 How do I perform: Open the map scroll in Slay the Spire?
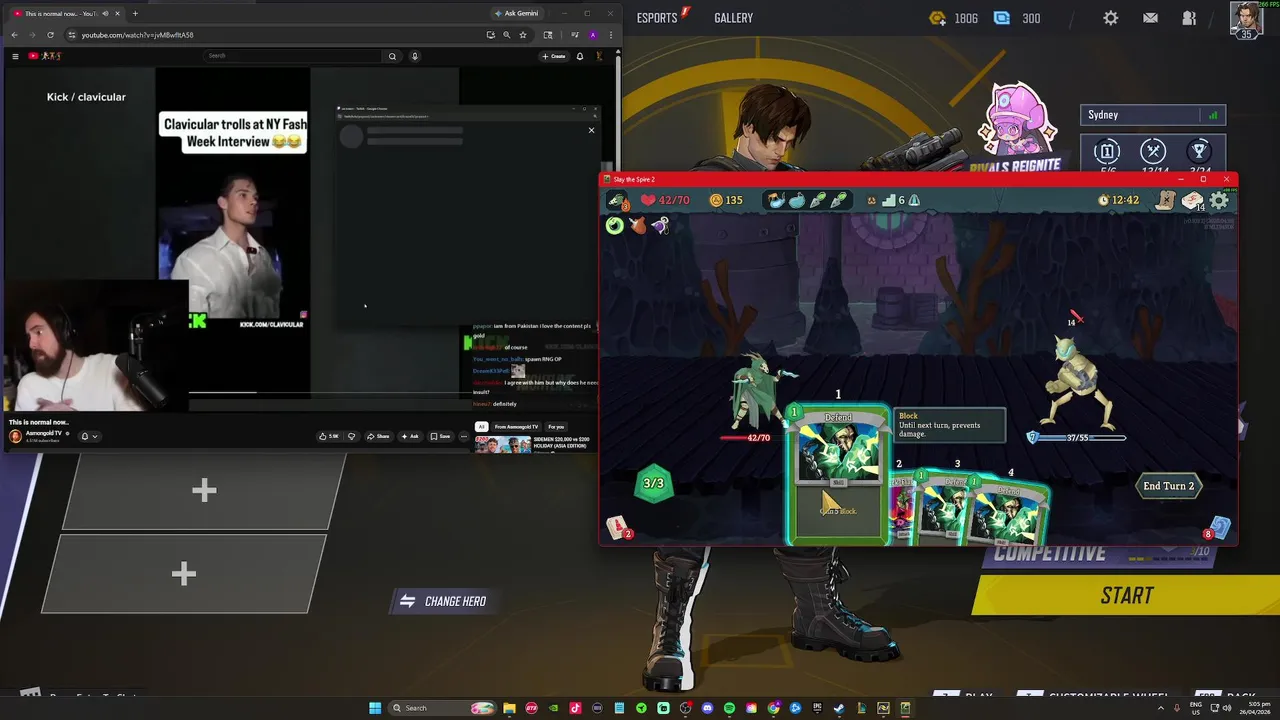(1166, 200)
